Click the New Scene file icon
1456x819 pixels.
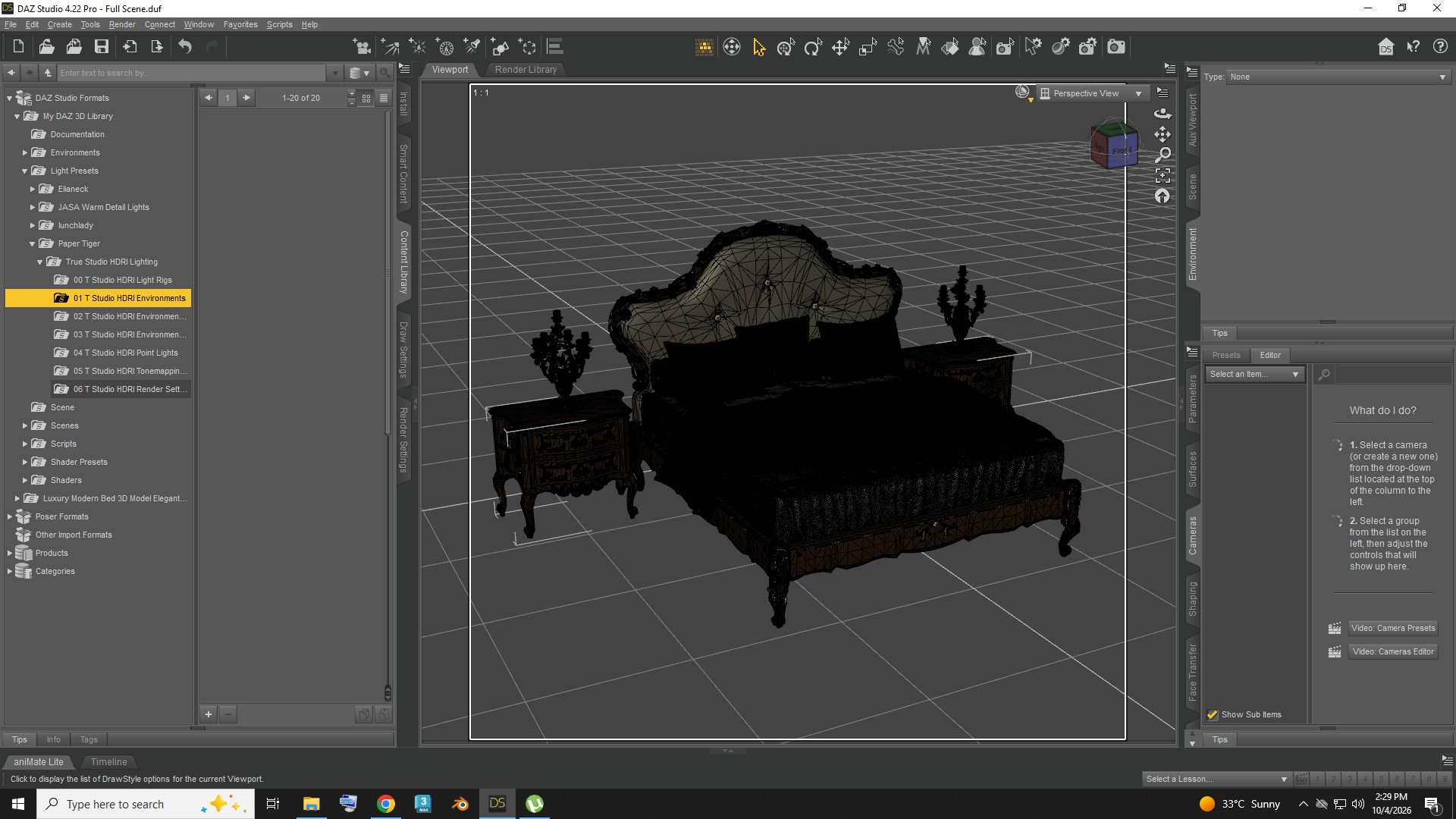coord(18,47)
